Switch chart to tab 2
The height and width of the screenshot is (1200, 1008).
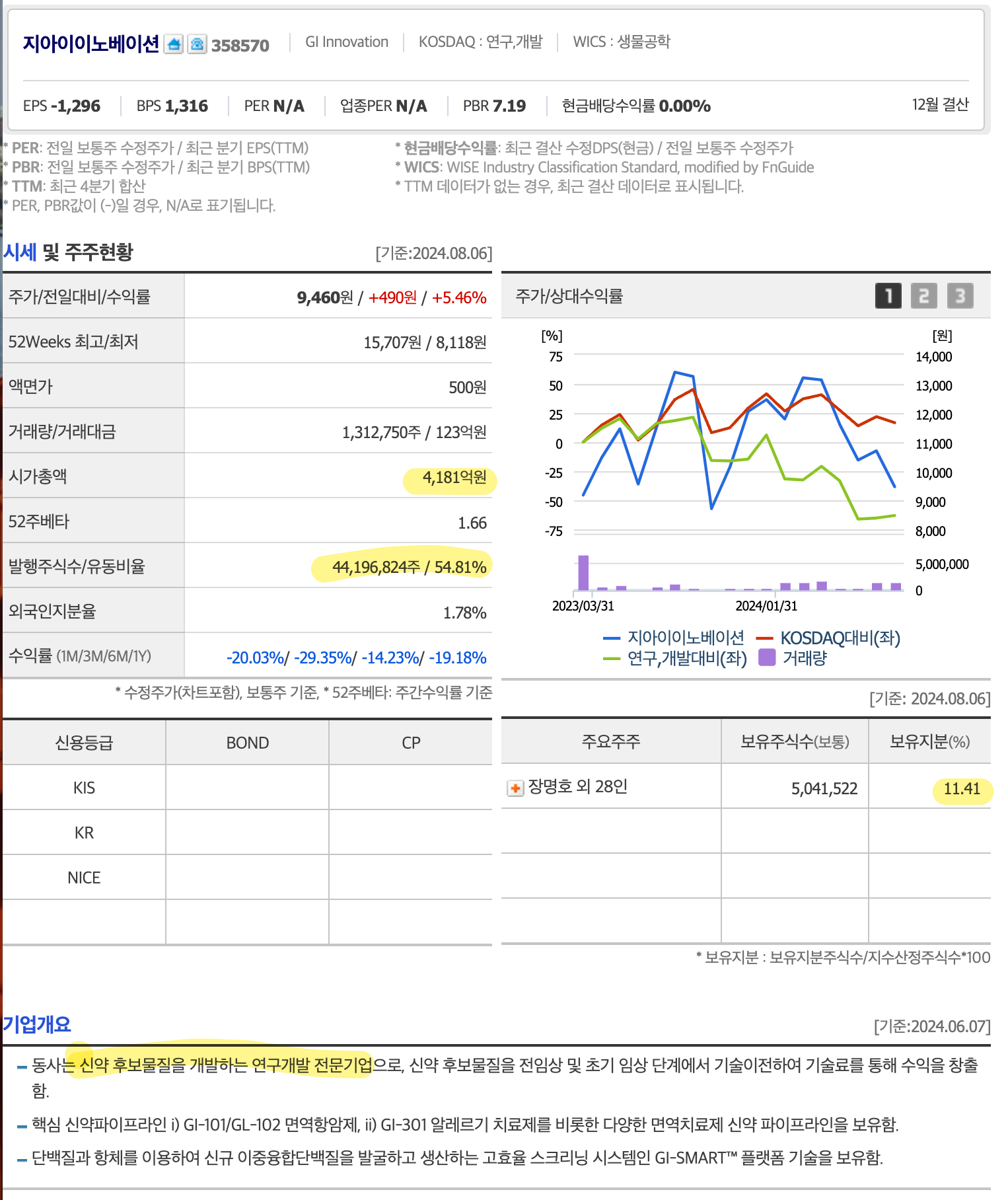[x=924, y=296]
